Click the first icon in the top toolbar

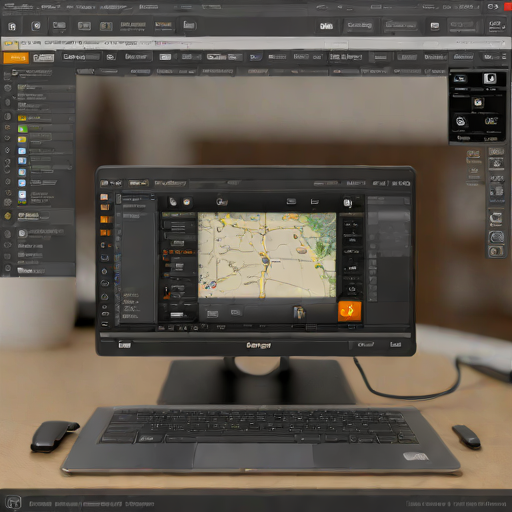12,26
